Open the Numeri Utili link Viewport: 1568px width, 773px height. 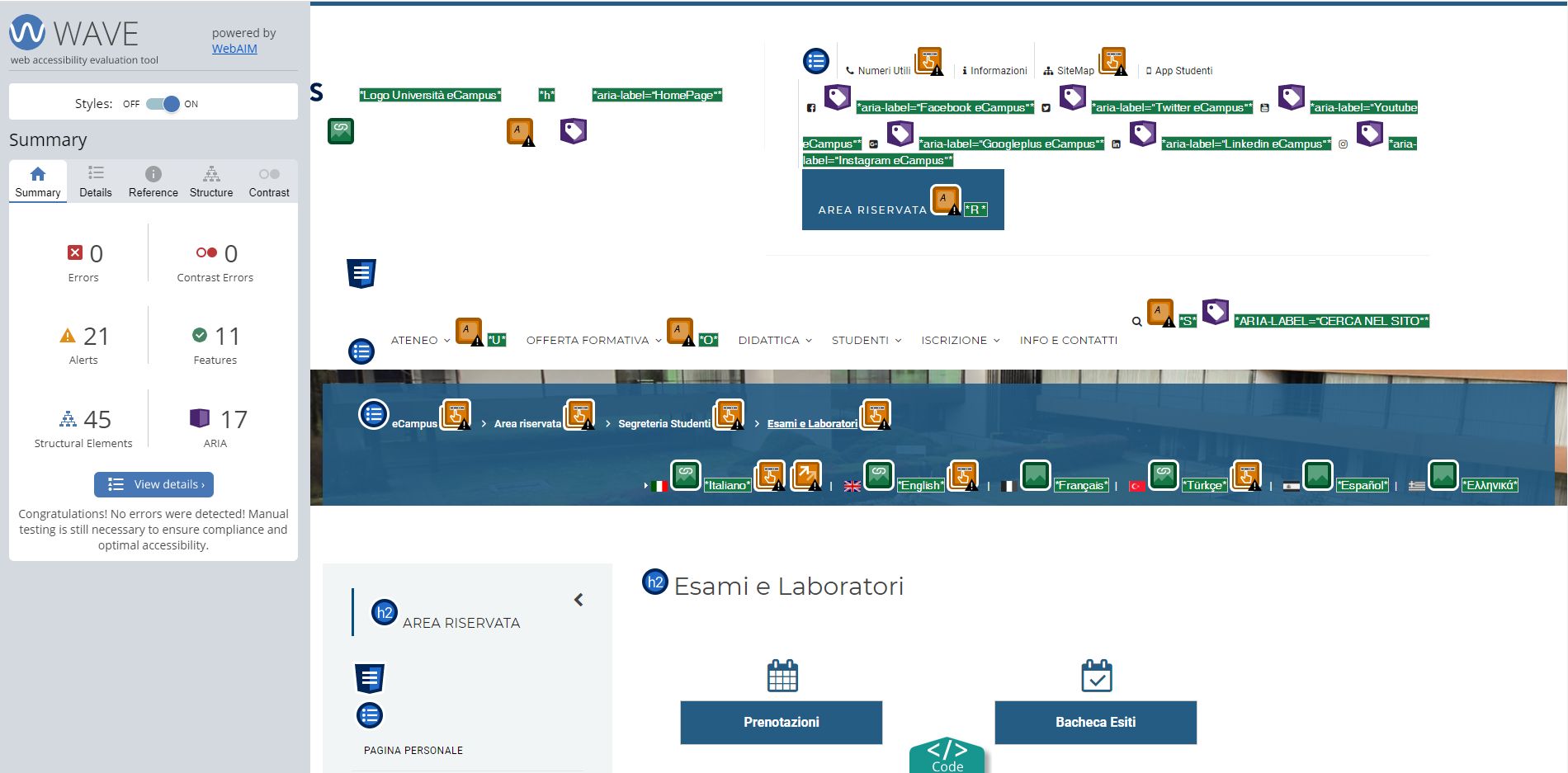(x=878, y=71)
